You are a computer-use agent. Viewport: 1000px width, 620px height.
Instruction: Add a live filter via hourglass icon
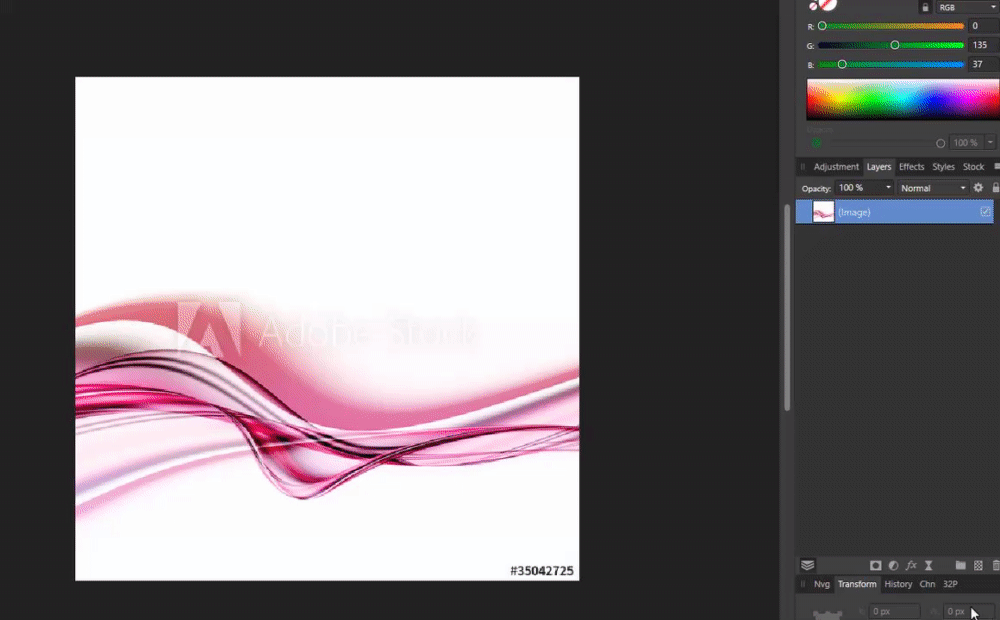point(929,565)
